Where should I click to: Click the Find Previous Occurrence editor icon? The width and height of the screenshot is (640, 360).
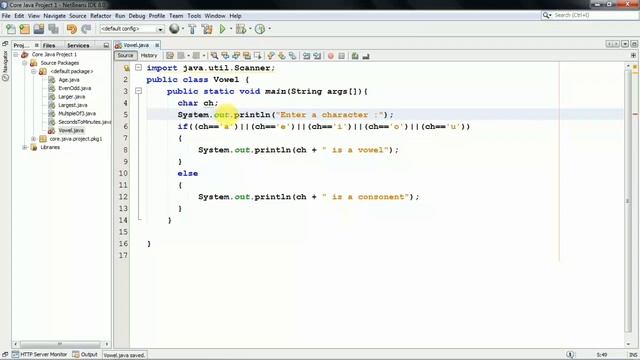[x=225, y=56]
